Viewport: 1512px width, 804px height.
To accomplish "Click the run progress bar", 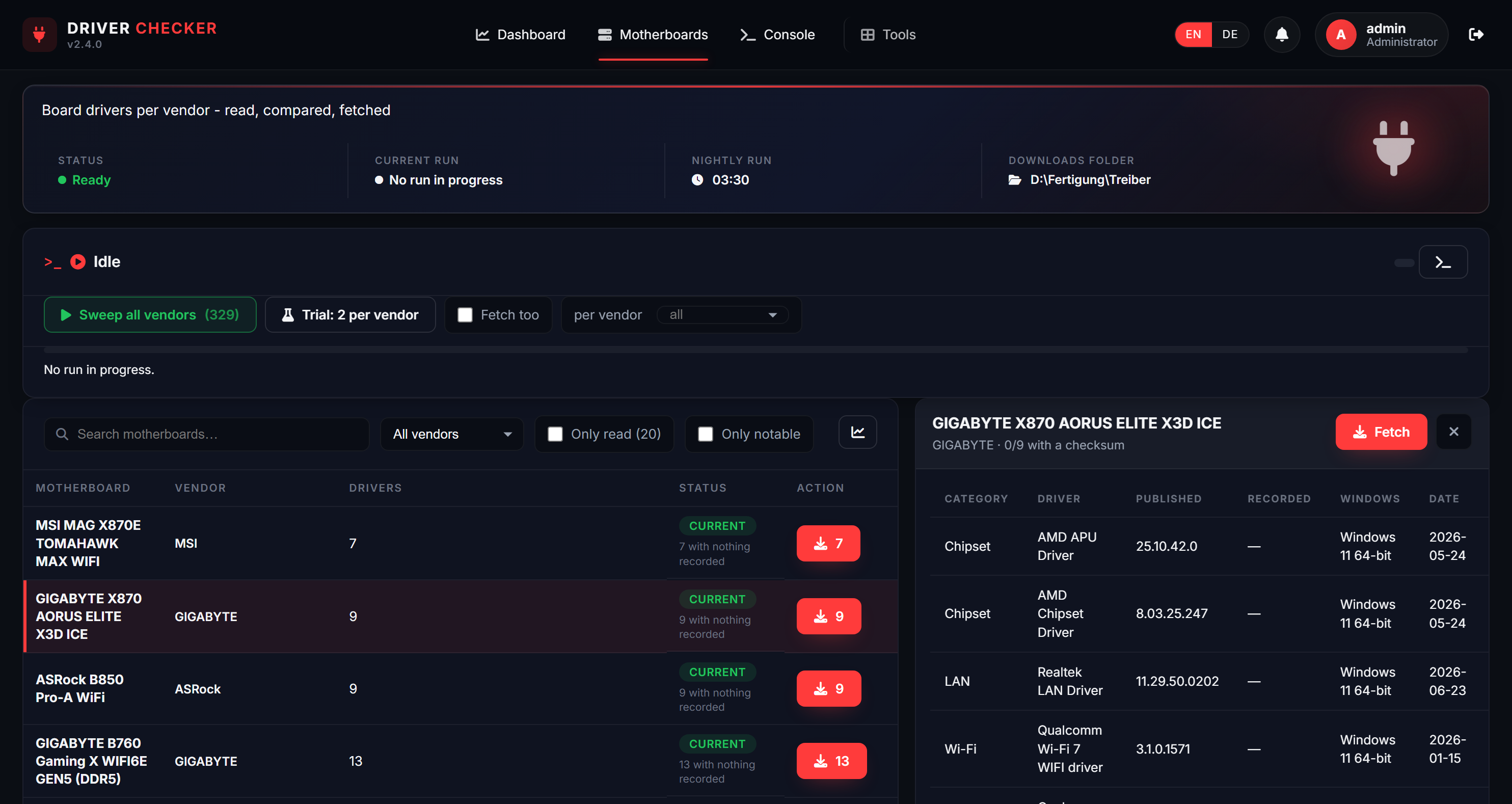I will 755,351.
